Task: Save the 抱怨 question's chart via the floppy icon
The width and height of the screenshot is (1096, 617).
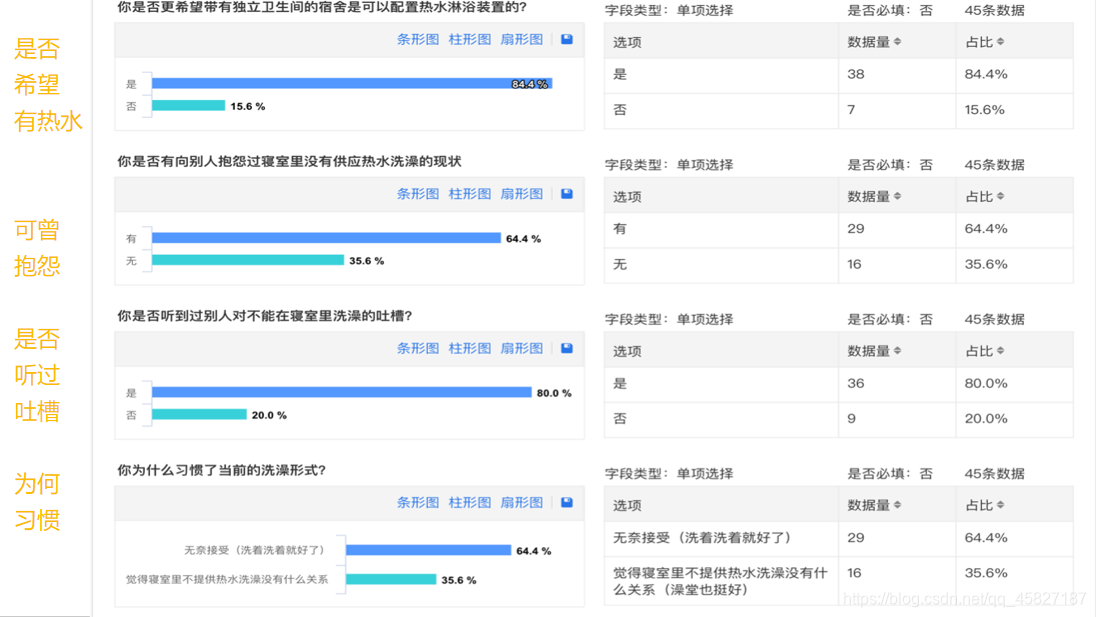Action: pos(566,194)
